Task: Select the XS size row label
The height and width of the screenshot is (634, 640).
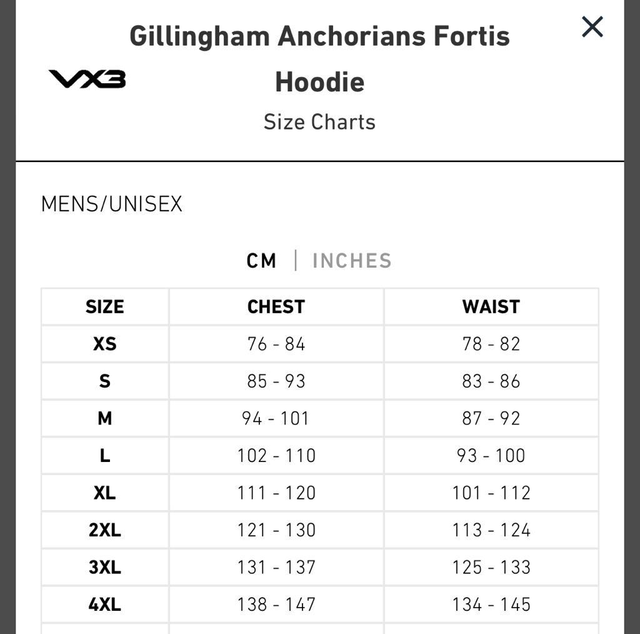Action: 105,344
